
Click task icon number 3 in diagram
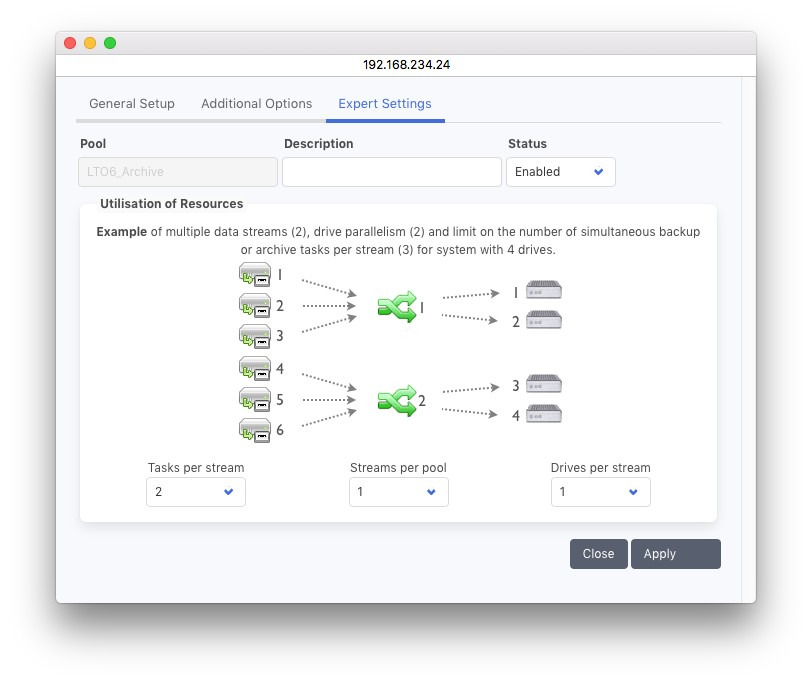pyautogui.click(x=255, y=335)
